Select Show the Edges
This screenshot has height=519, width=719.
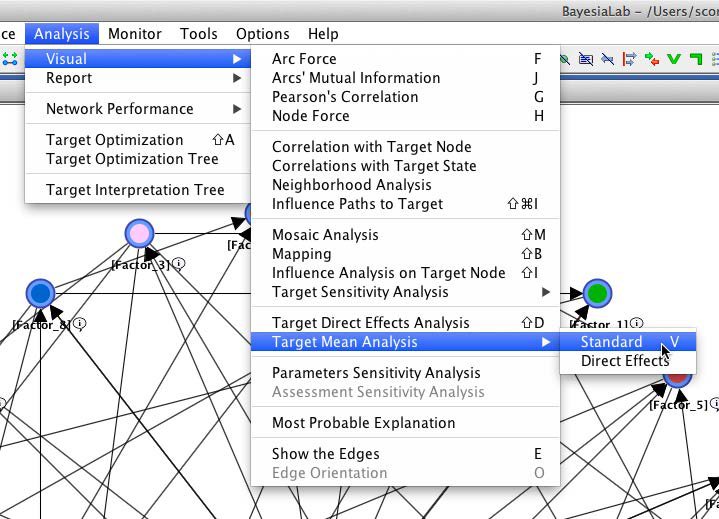click(405, 454)
